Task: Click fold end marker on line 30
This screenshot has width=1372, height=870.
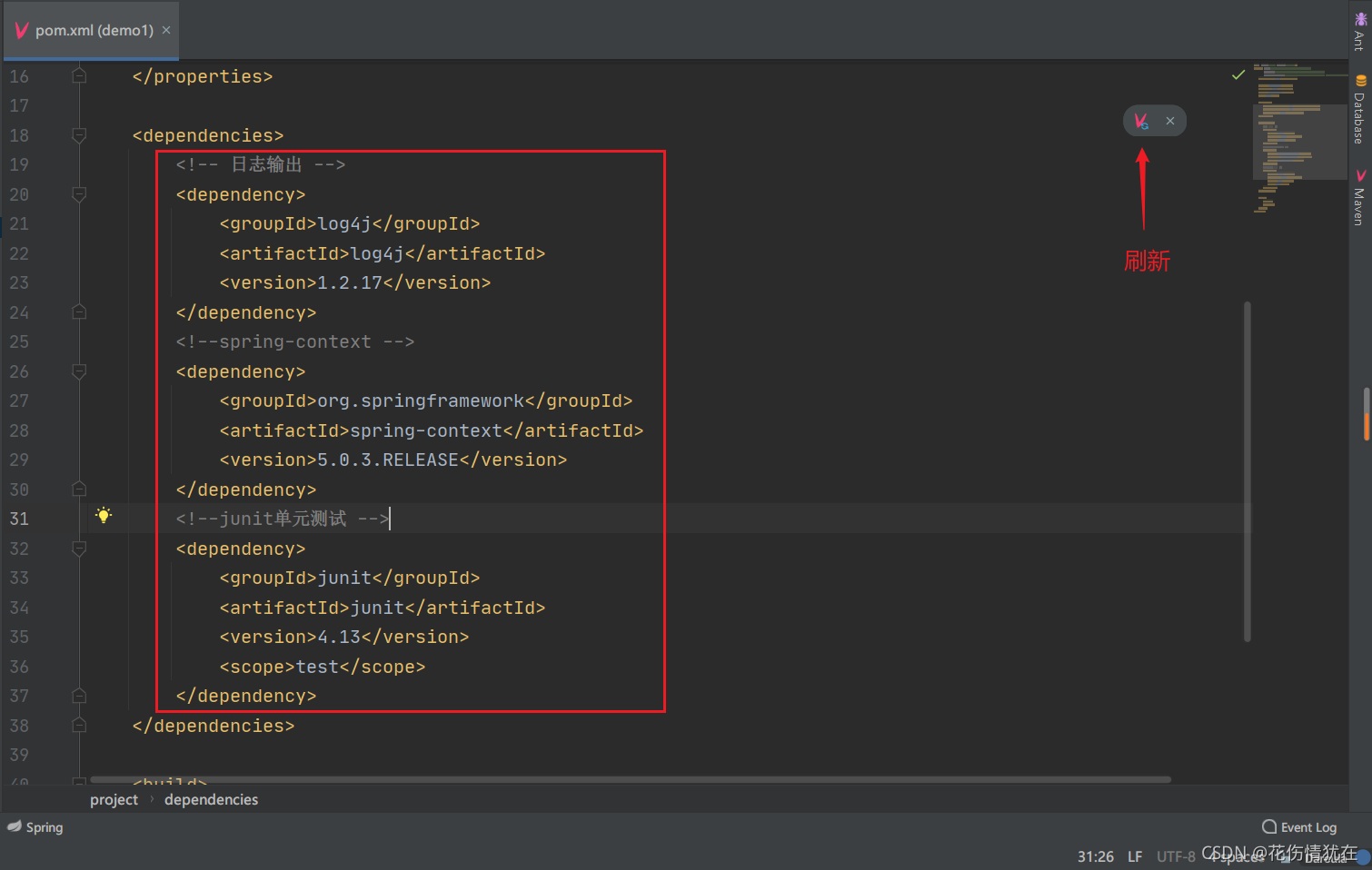Action: (79, 489)
